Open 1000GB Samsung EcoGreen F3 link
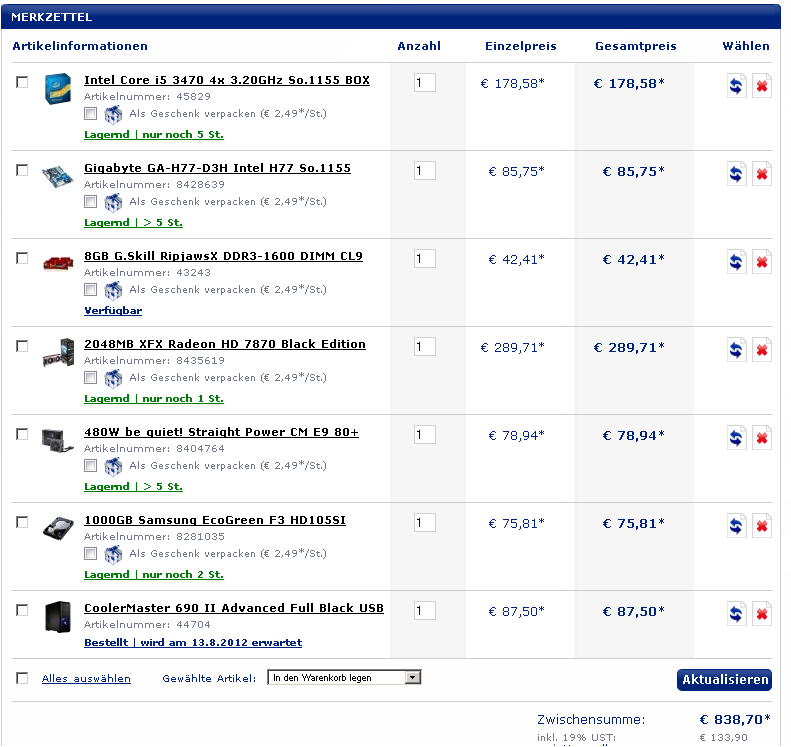The height and width of the screenshot is (747, 791). 215,520
